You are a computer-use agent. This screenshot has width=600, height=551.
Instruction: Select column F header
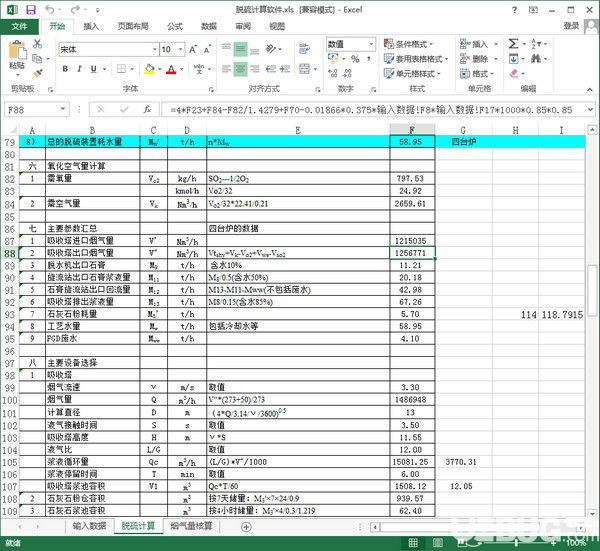(412, 130)
